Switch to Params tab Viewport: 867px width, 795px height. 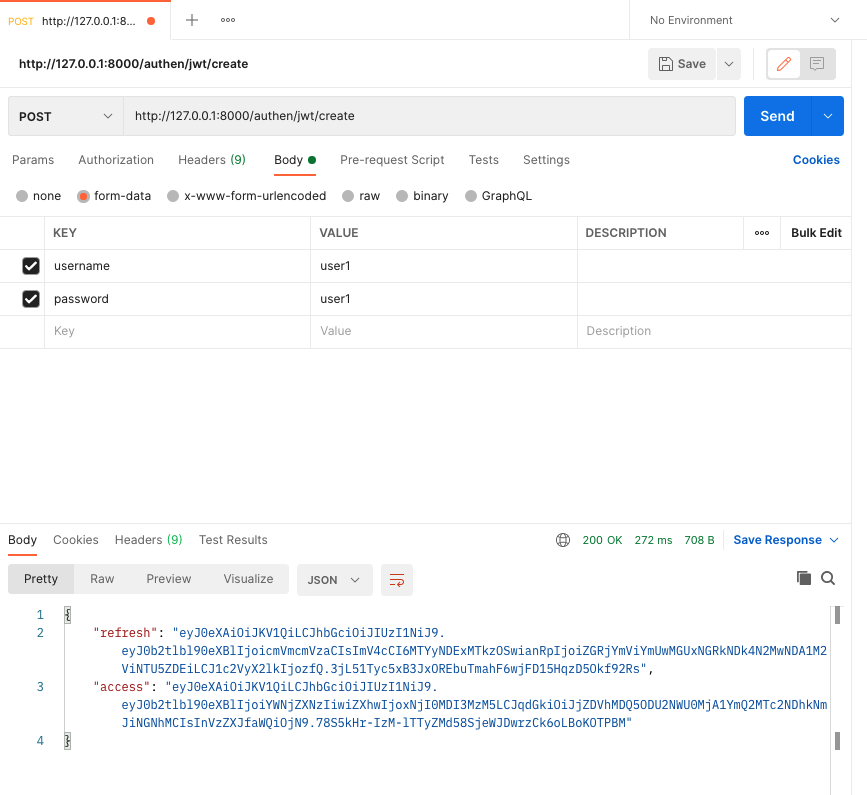(33, 160)
